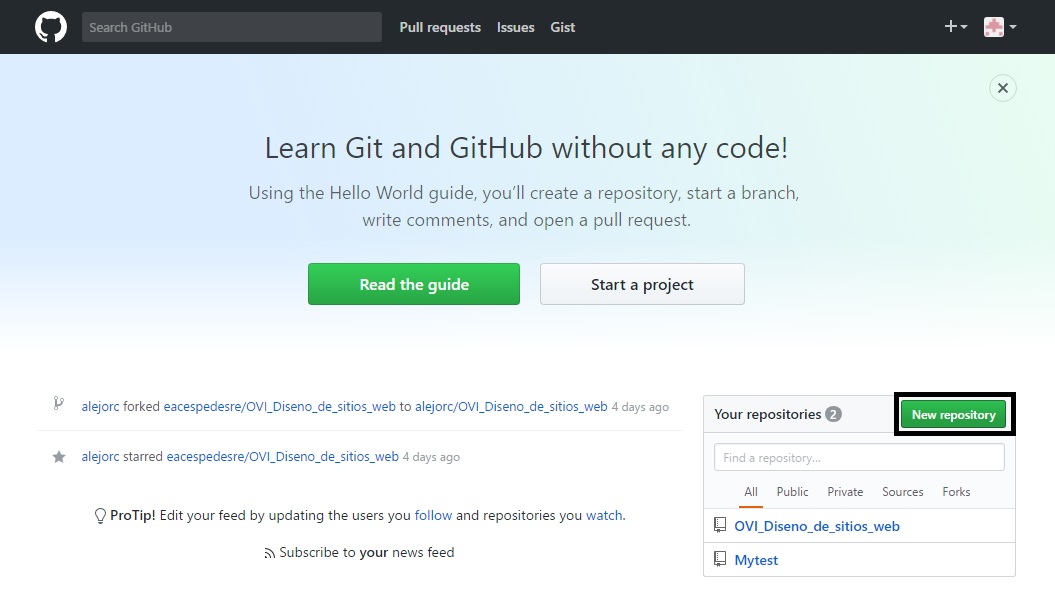Click the star icon in the feed
The image size is (1055, 593).
coord(59,457)
